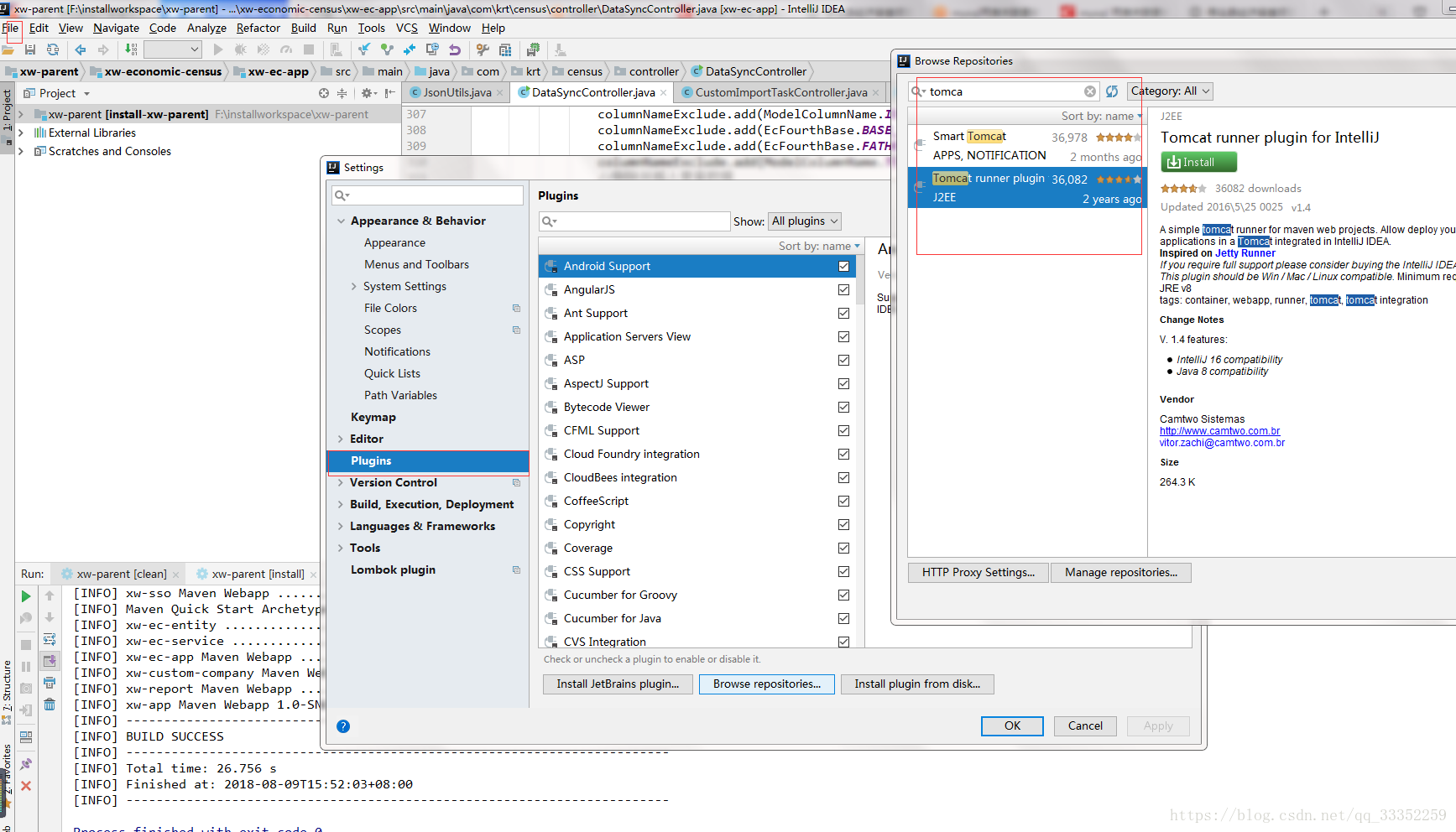Click the Clear All trash icon in Run panel

[50, 705]
